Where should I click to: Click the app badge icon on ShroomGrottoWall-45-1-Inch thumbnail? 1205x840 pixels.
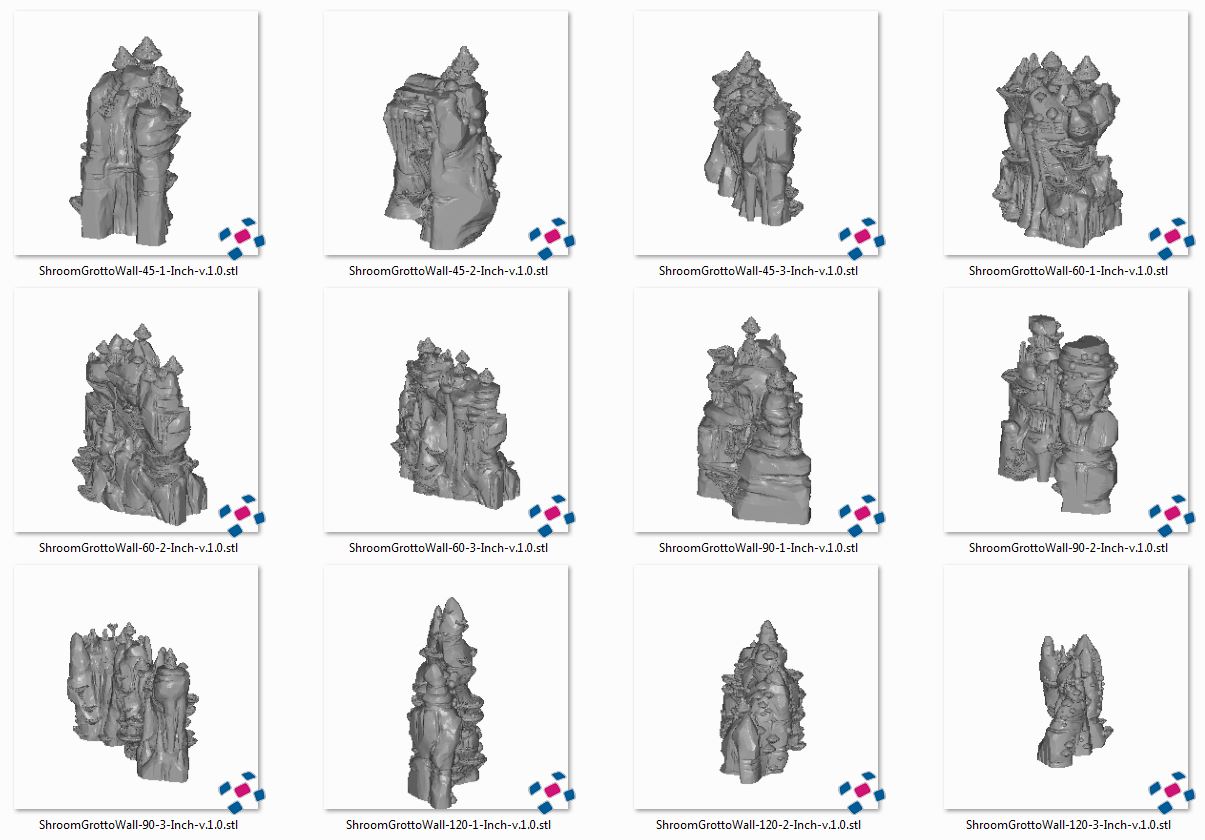pos(241,236)
